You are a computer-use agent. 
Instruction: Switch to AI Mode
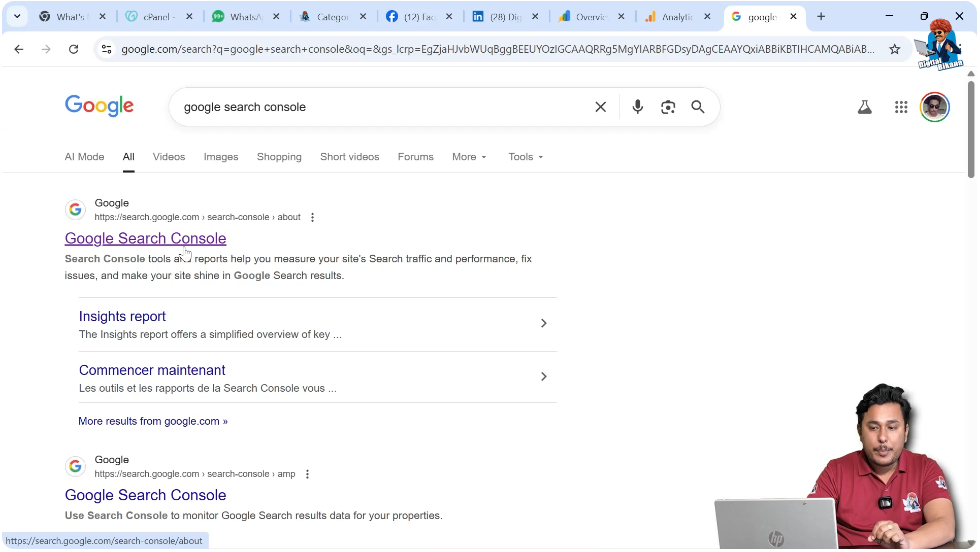[x=84, y=157]
